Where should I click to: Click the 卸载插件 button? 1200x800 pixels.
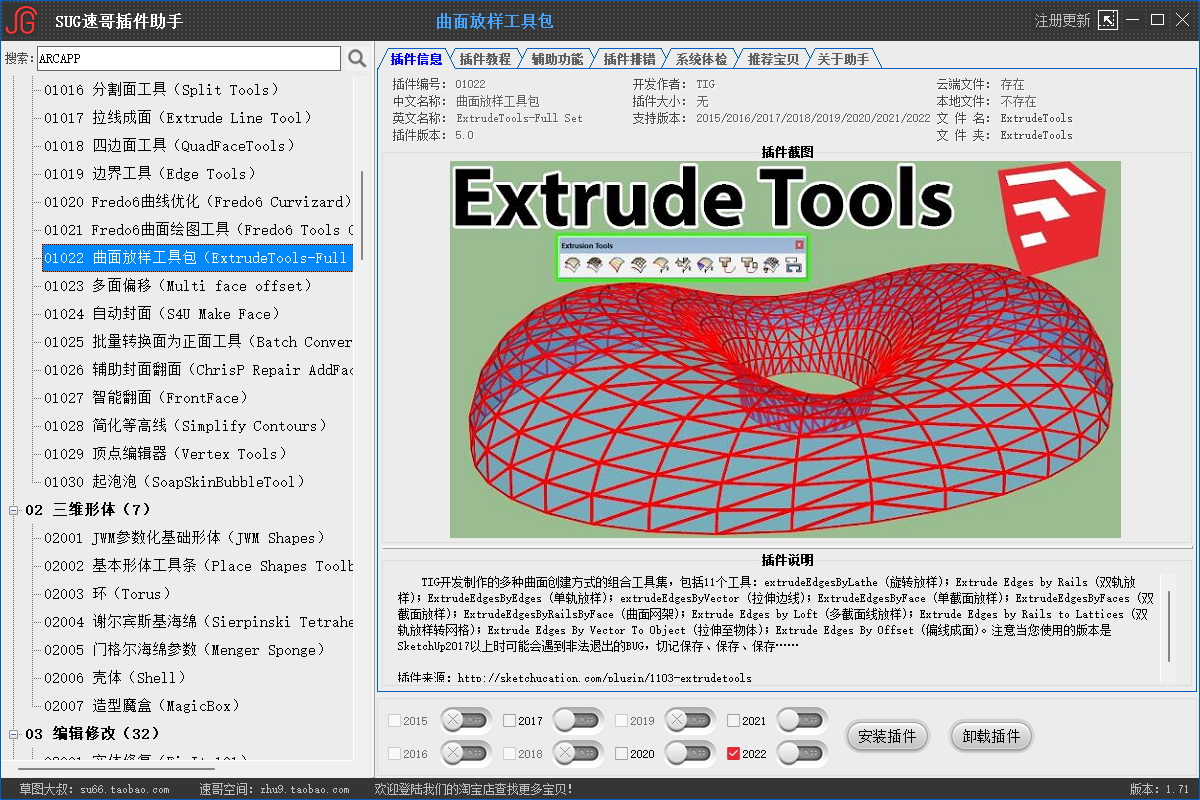(x=991, y=737)
